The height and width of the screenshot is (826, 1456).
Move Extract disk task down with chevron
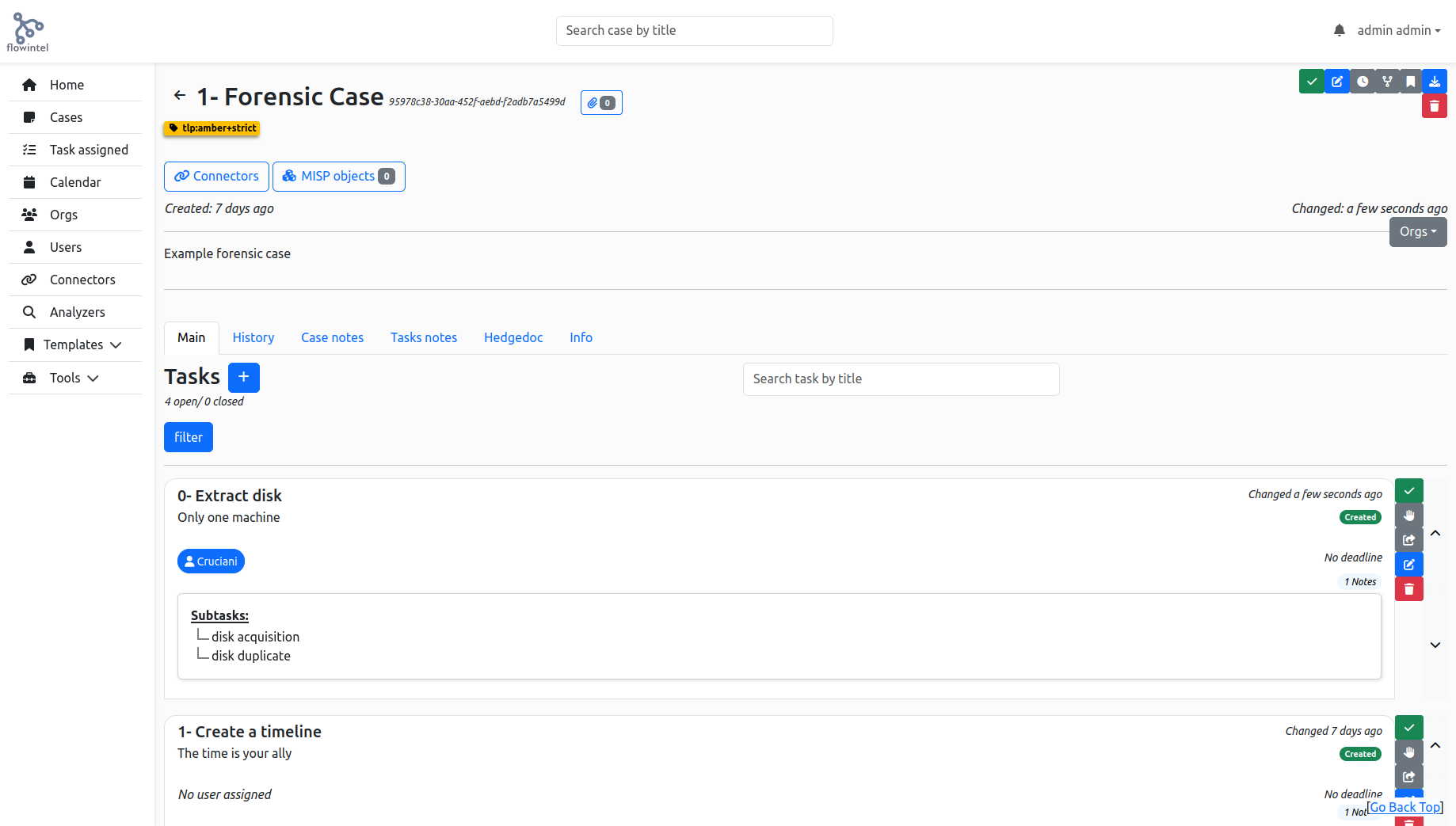(1435, 645)
